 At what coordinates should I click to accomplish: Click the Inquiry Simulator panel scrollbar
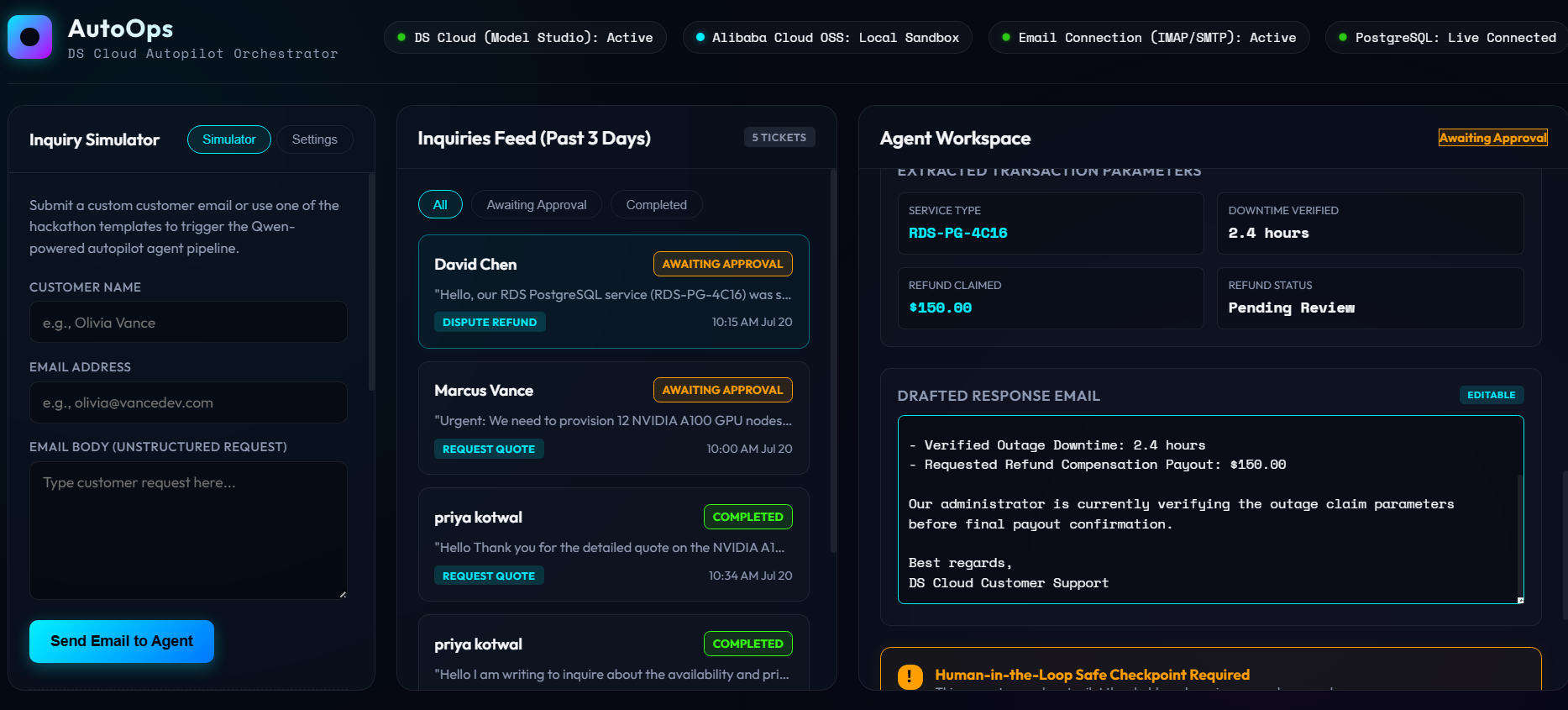pyautogui.click(x=371, y=282)
